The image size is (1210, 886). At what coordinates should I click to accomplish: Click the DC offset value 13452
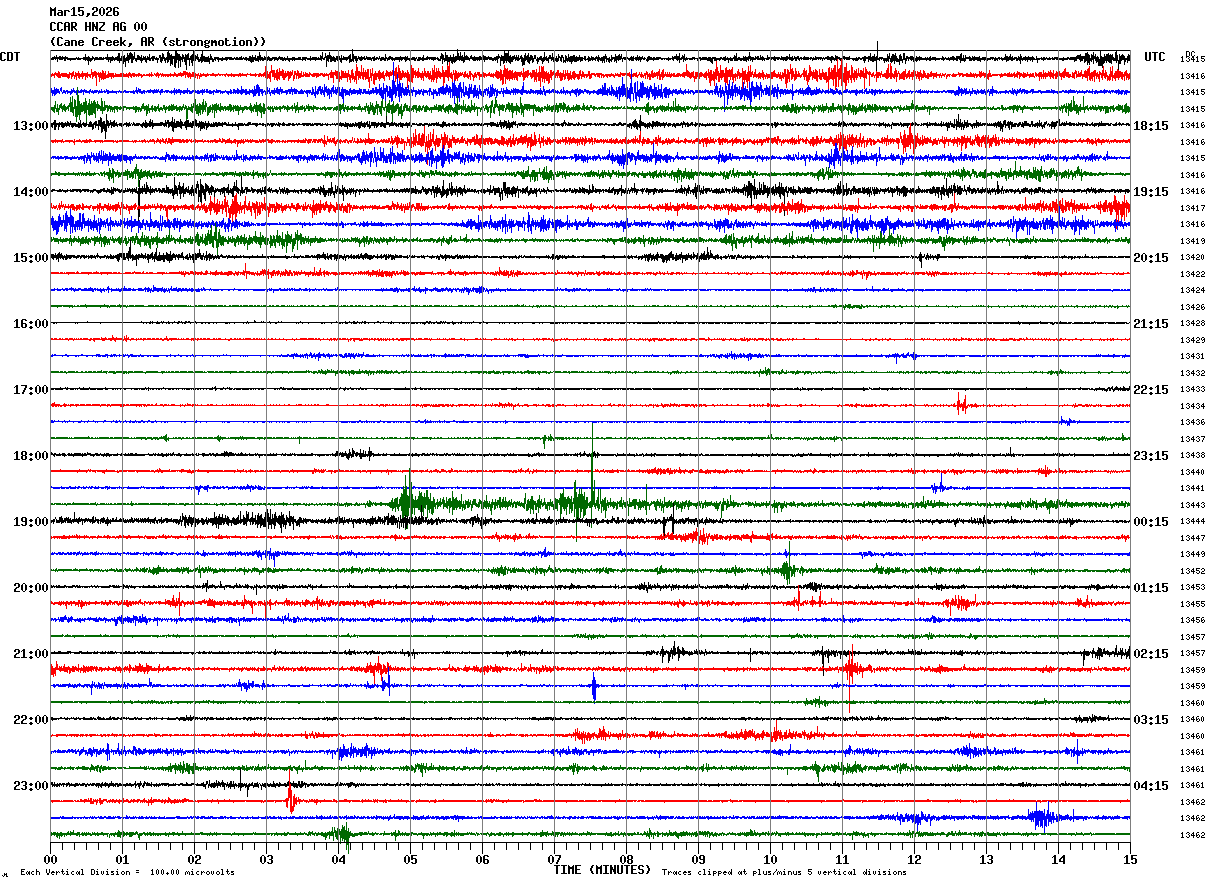[1192, 571]
